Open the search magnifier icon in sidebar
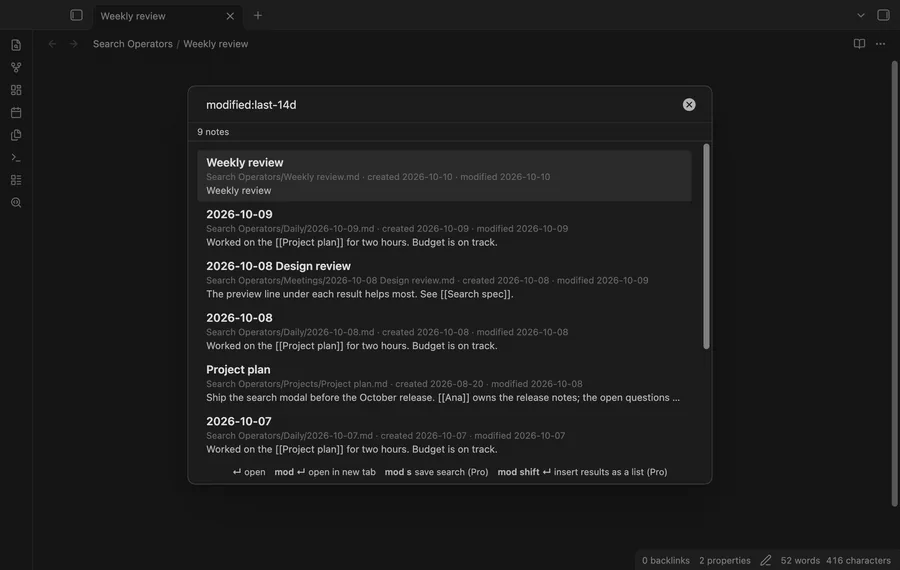 point(16,203)
